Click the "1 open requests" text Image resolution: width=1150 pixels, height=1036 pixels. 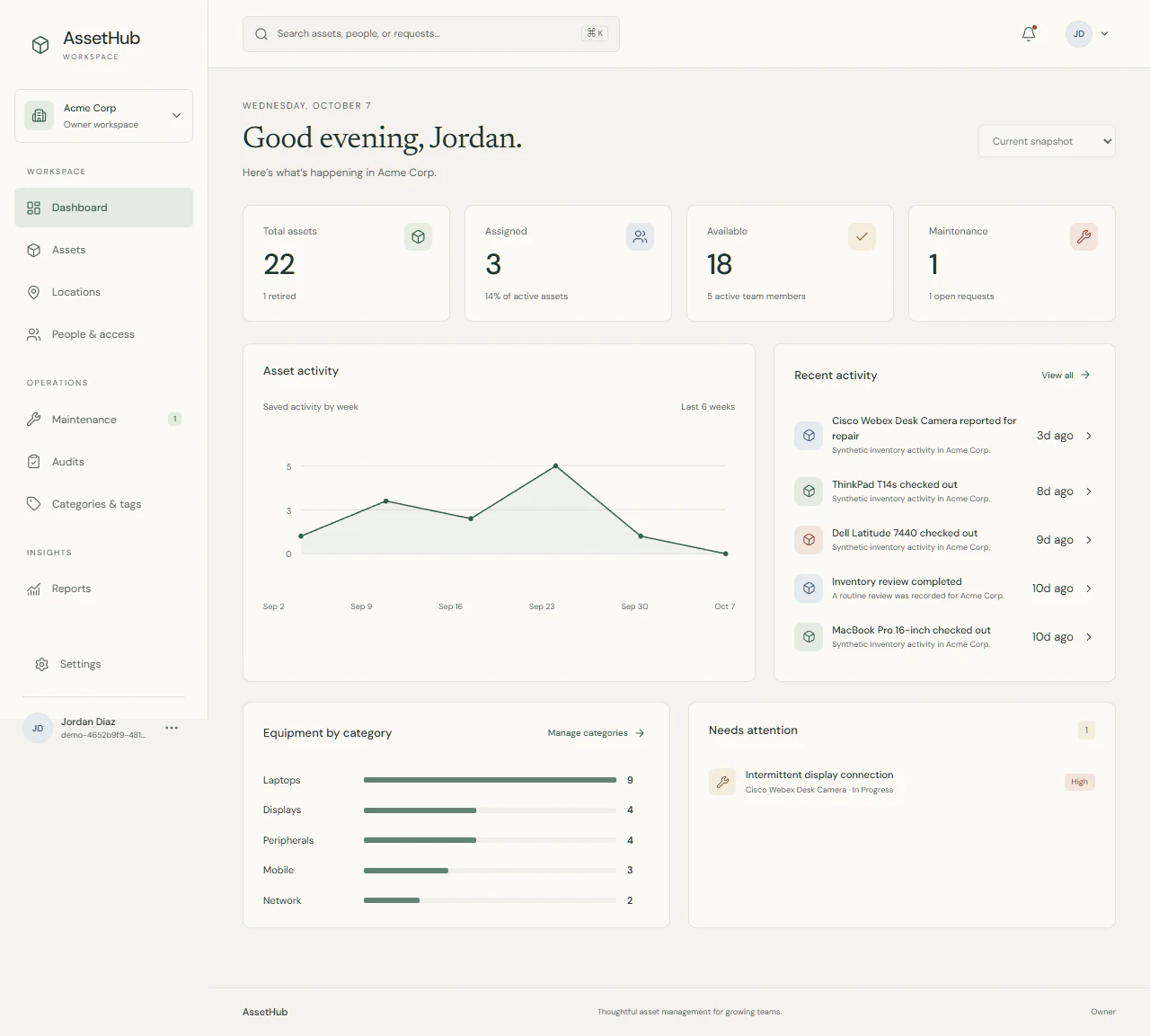pos(961,297)
